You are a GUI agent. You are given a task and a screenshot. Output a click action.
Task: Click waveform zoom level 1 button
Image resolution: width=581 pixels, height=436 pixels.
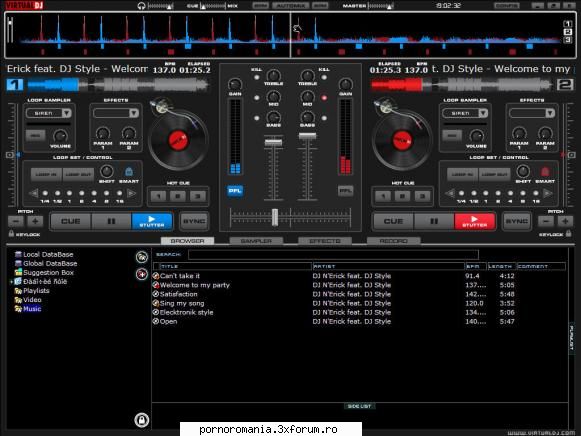pos(568,24)
